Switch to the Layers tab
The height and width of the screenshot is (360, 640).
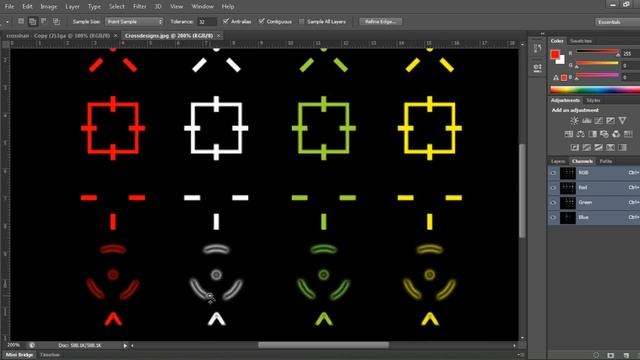558,161
